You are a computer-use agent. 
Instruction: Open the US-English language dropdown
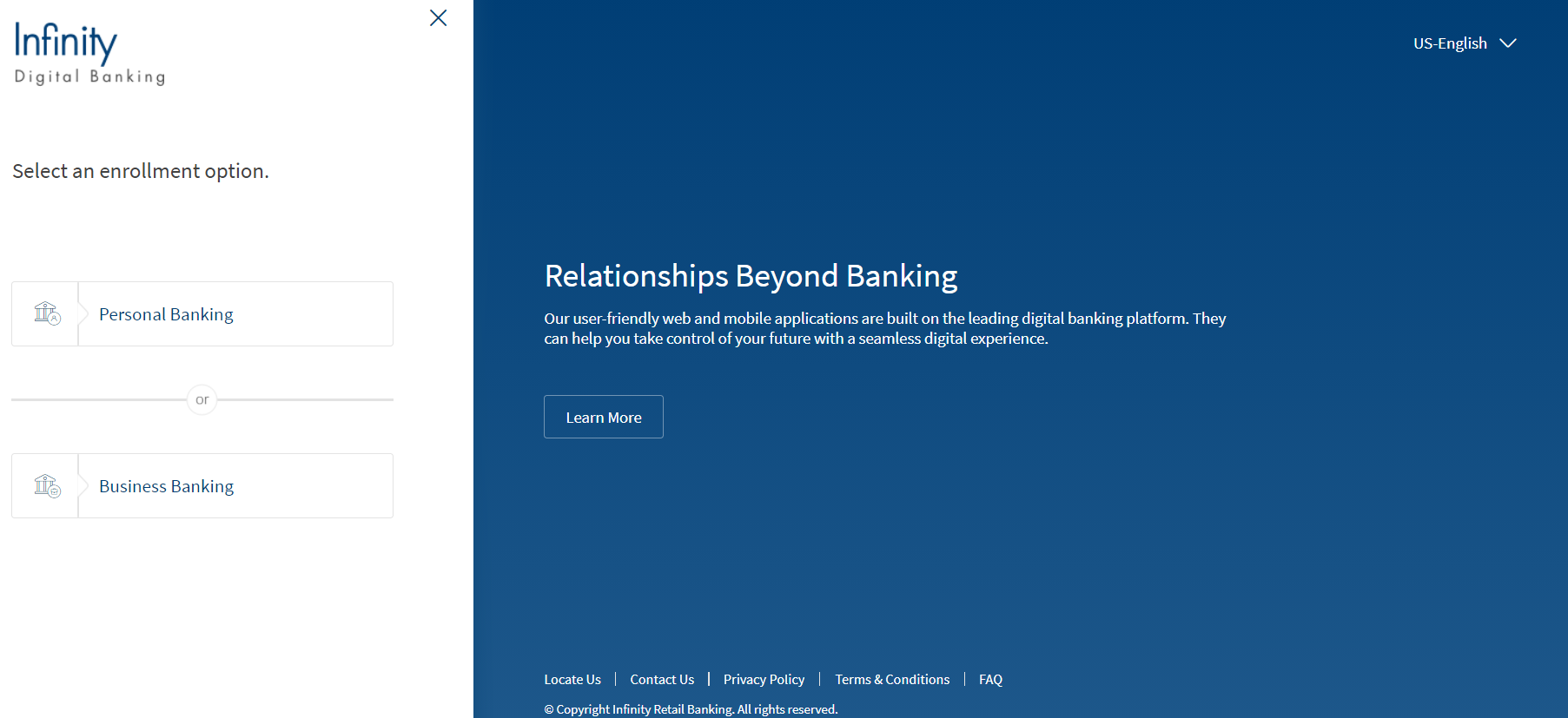(1450, 43)
